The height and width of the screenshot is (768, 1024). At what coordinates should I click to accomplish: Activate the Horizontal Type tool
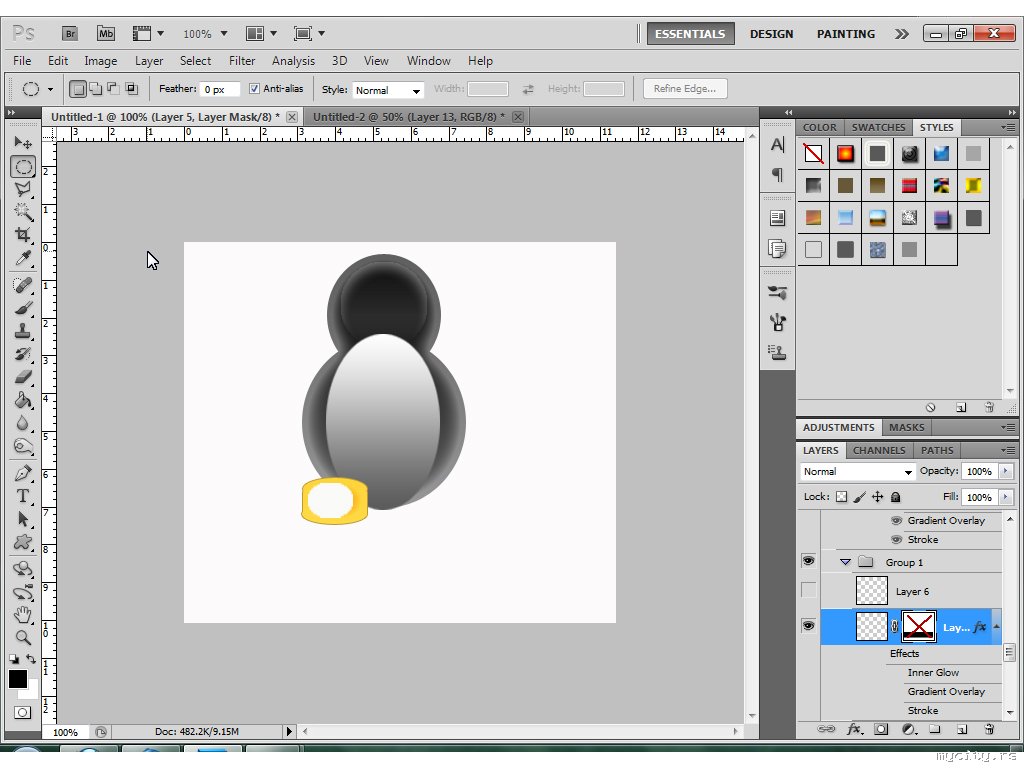pos(23,496)
